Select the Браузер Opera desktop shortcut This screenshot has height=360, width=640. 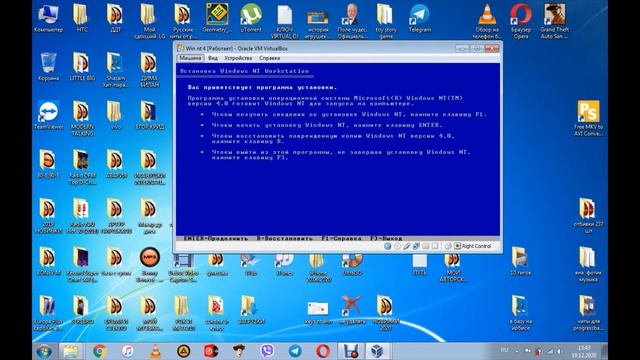pos(521,21)
